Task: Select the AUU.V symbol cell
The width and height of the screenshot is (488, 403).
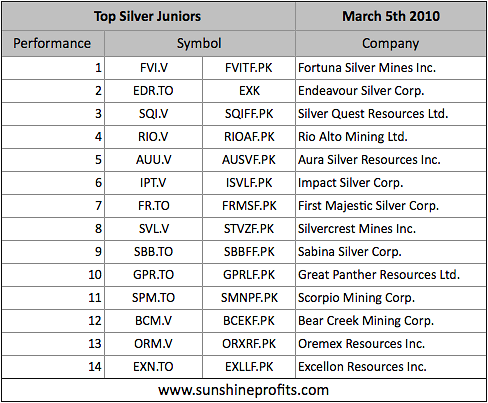Action: click(x=153, y=160)
